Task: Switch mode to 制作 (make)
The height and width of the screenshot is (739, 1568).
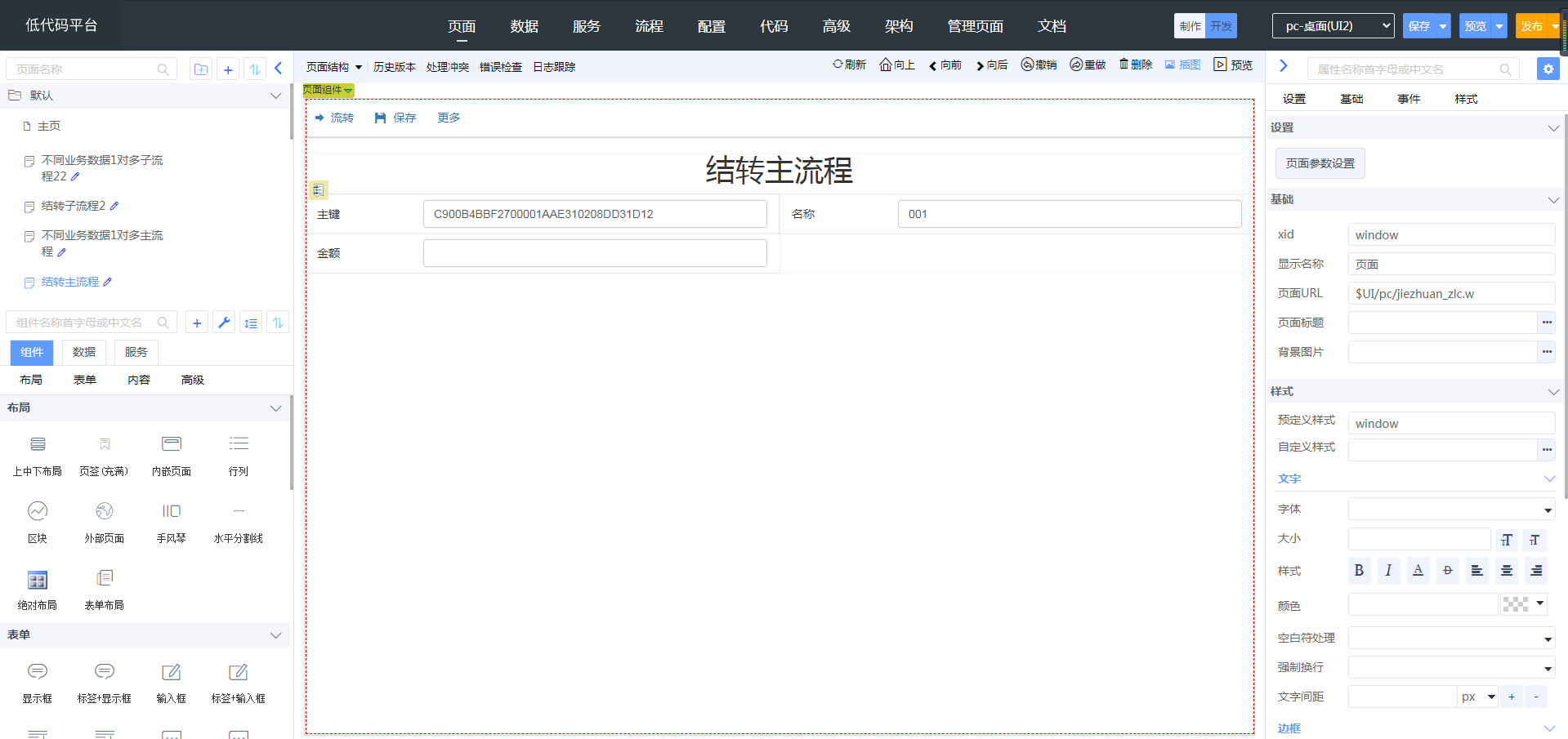Action: [x=1190, y=26]
